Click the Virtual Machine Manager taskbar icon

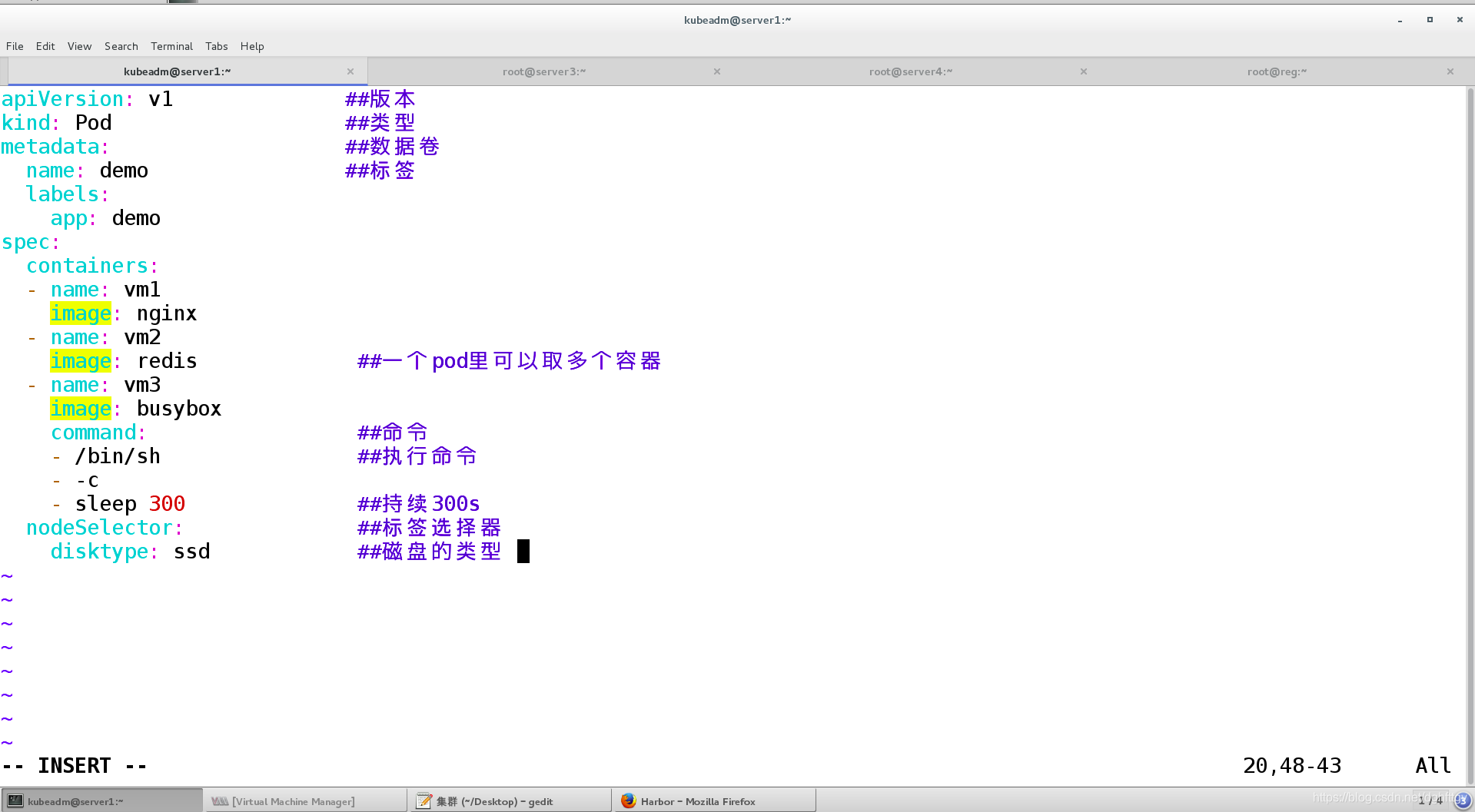point(220,801)
